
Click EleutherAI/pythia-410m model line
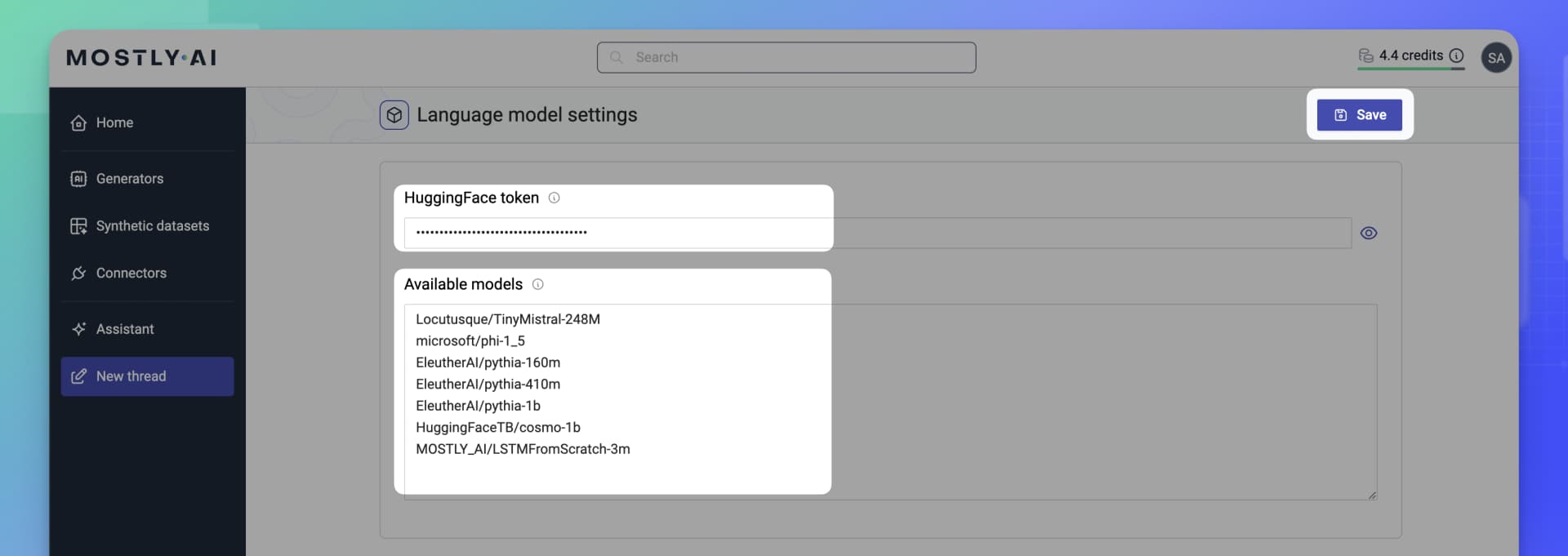pos(488,384)
